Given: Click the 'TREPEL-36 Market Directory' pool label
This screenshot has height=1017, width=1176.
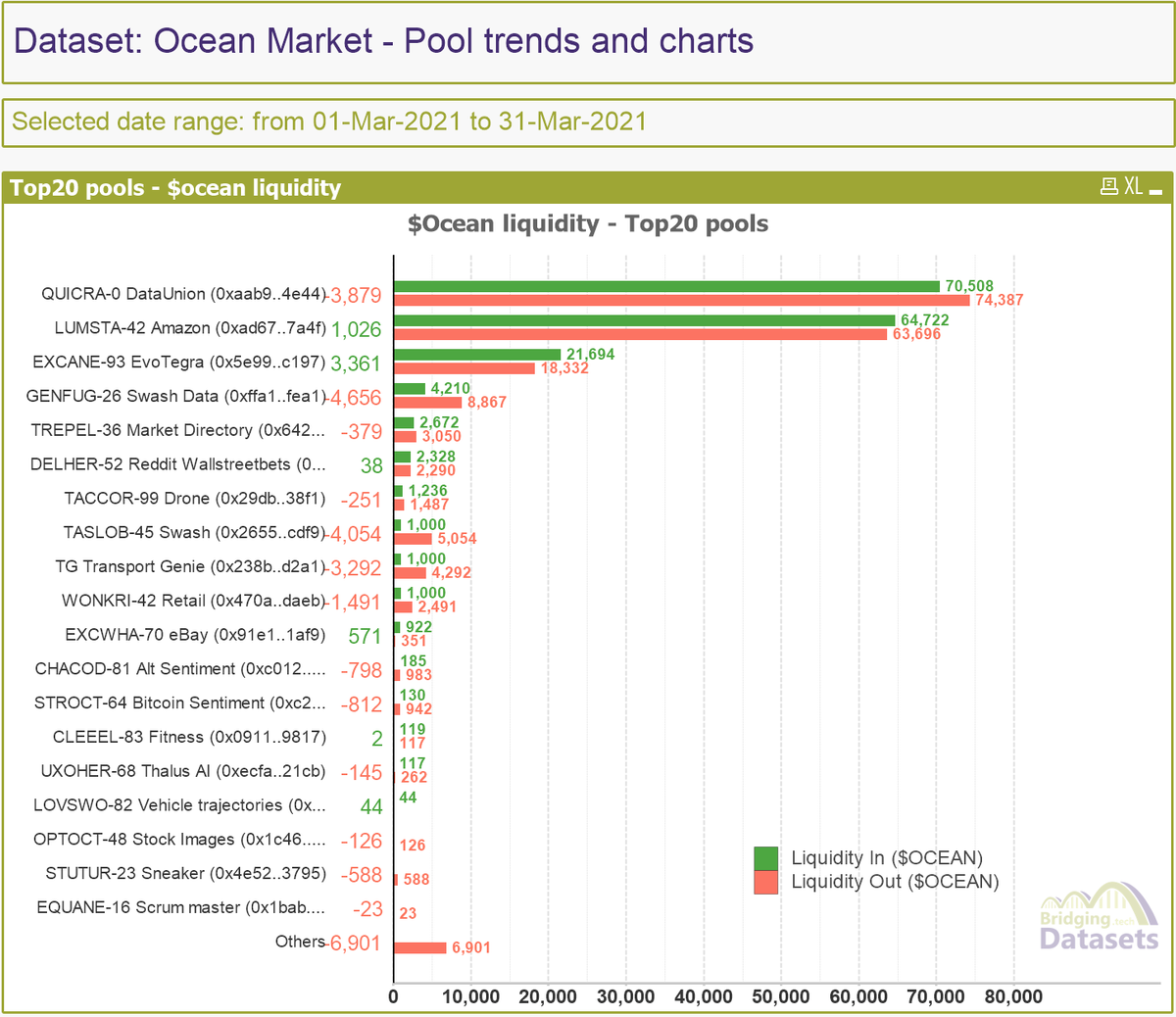Looking at the screenshot, I should (178, 430).
